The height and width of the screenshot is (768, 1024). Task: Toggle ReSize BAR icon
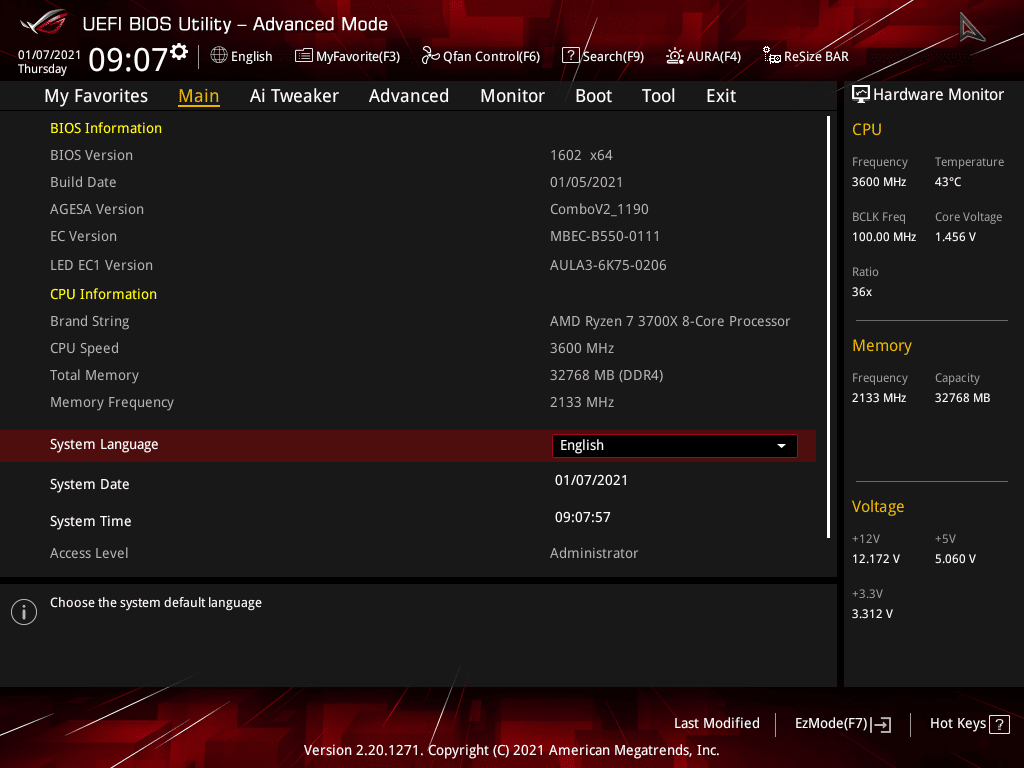(772, 56)
